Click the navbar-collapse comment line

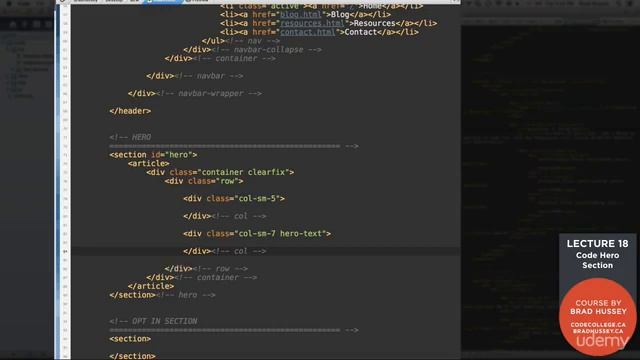tap(252, 50)
